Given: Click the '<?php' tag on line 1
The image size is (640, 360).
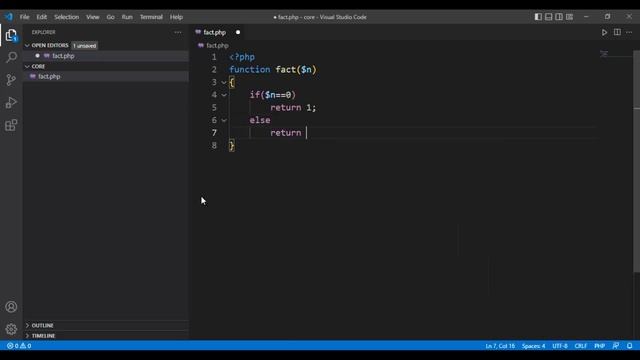Looking at the screenshot, I should click(x=242, y=57).
